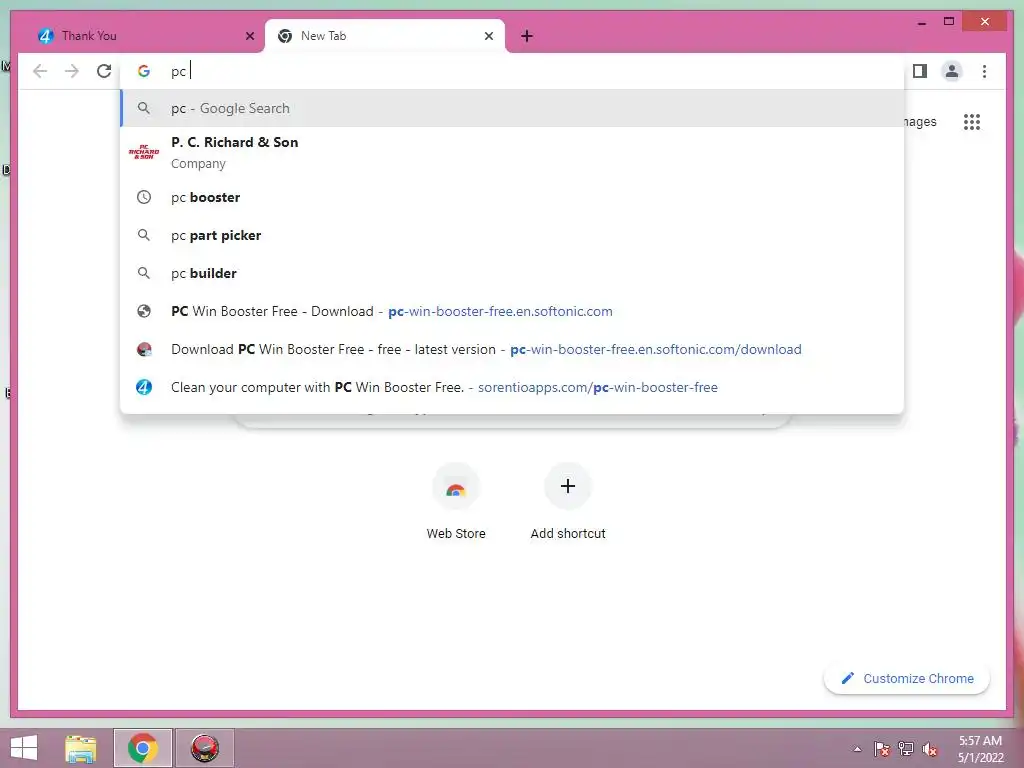The width and height of the screenshot is (1024, 768).
Task: Click the Chrome icon in the taskbar
Action: (x=142, y=748)
